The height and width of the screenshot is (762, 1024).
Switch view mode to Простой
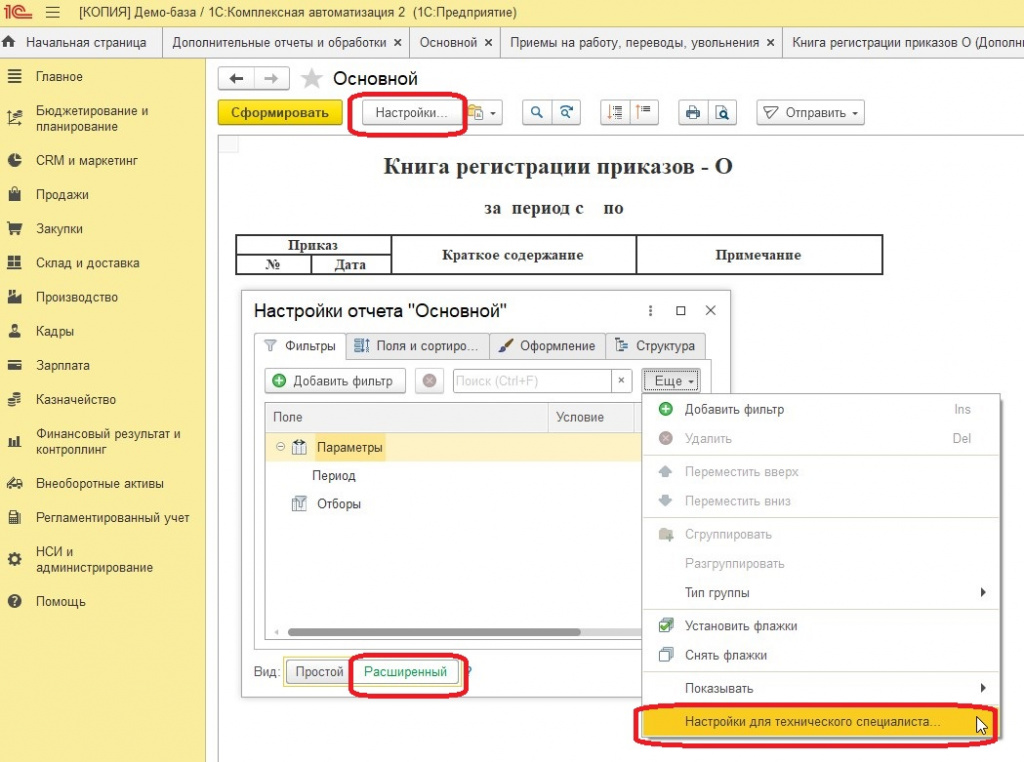(x=319, y=671)
